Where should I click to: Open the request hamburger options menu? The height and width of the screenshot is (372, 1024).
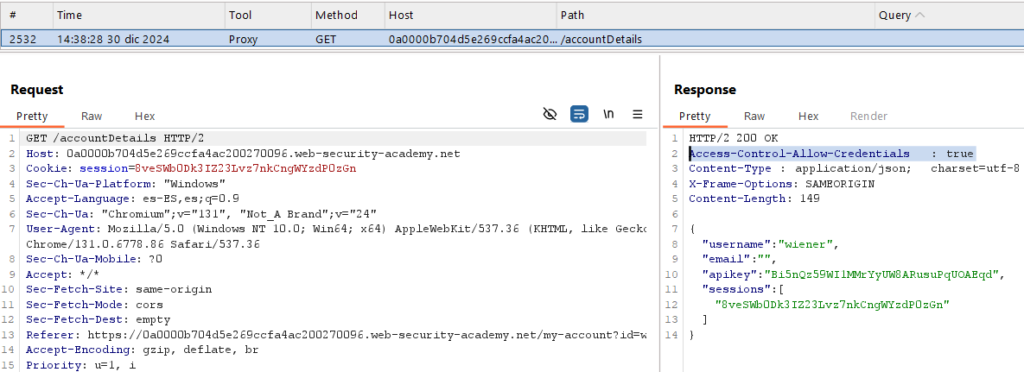637,115
